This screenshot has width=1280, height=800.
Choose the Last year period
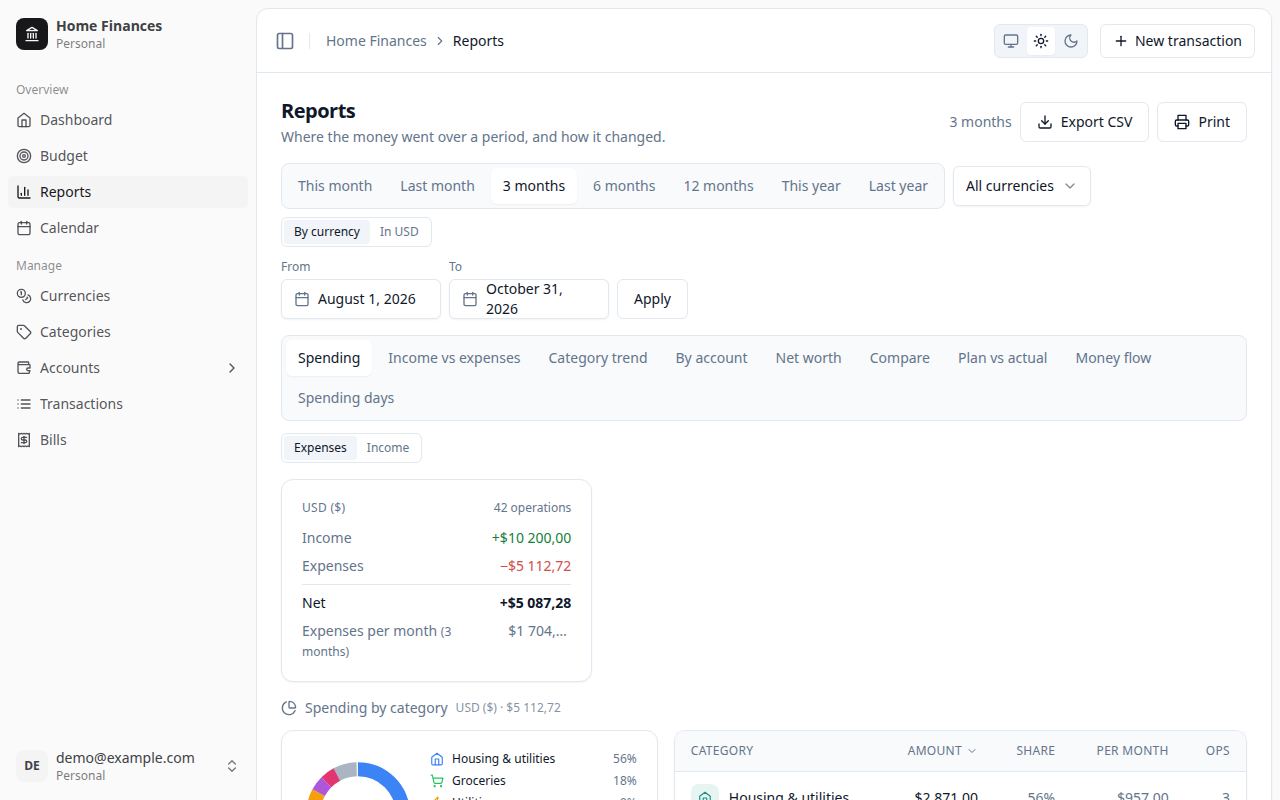tap(898, 186)
